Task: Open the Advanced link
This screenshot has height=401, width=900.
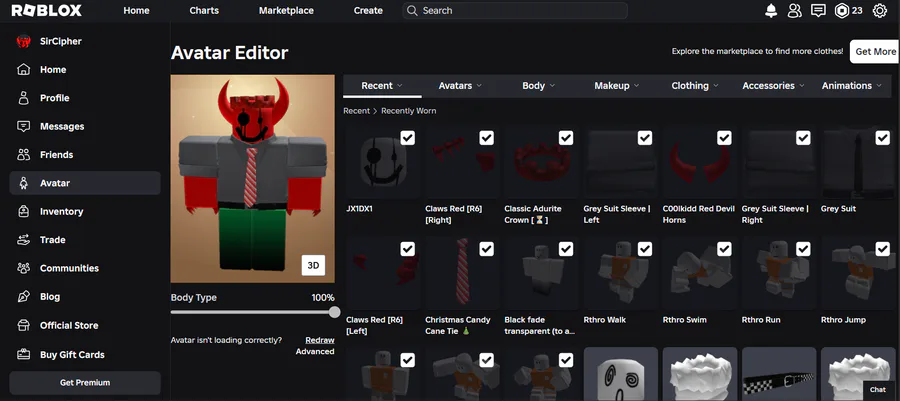Action: pyautogui.click(x=315, y=351)
